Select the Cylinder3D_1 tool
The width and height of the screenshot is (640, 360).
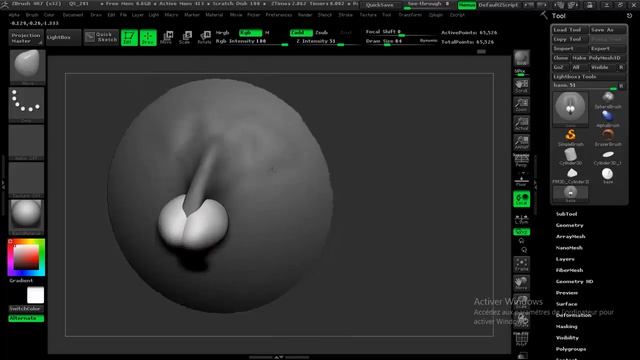point(608,156)
